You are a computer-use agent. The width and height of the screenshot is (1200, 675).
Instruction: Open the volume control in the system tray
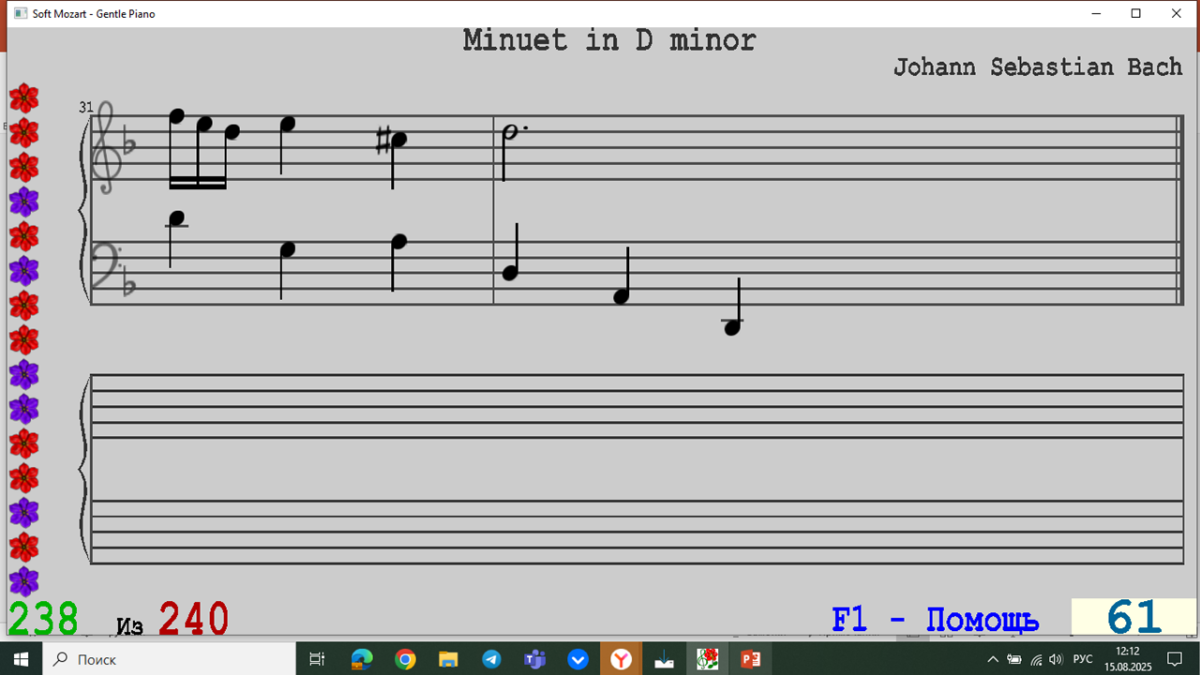click(x=1055, y=659)
